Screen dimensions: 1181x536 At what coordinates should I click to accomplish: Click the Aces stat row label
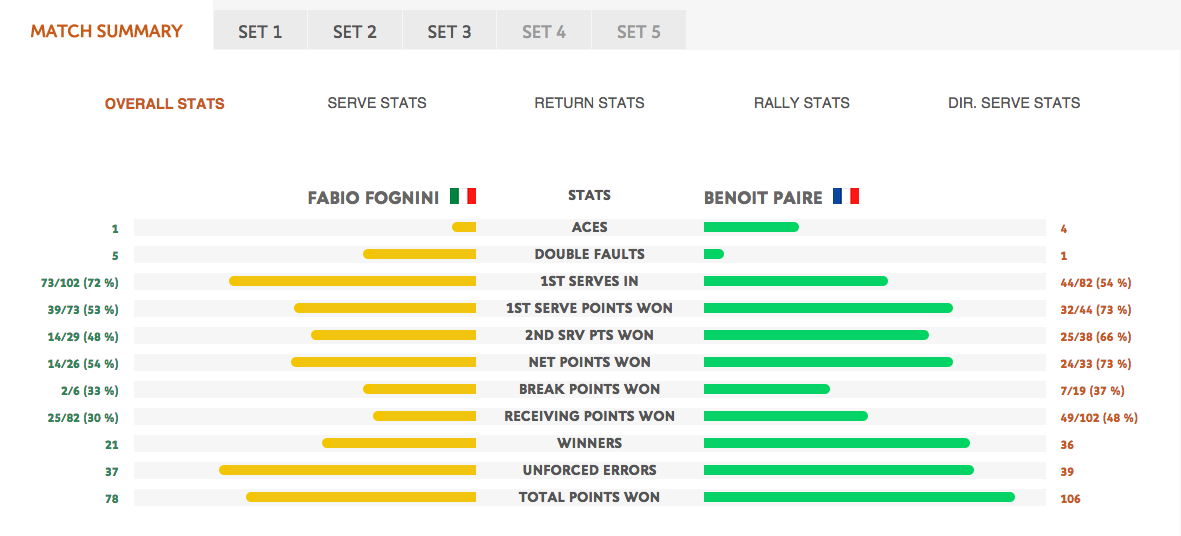(x=589, y=227)
